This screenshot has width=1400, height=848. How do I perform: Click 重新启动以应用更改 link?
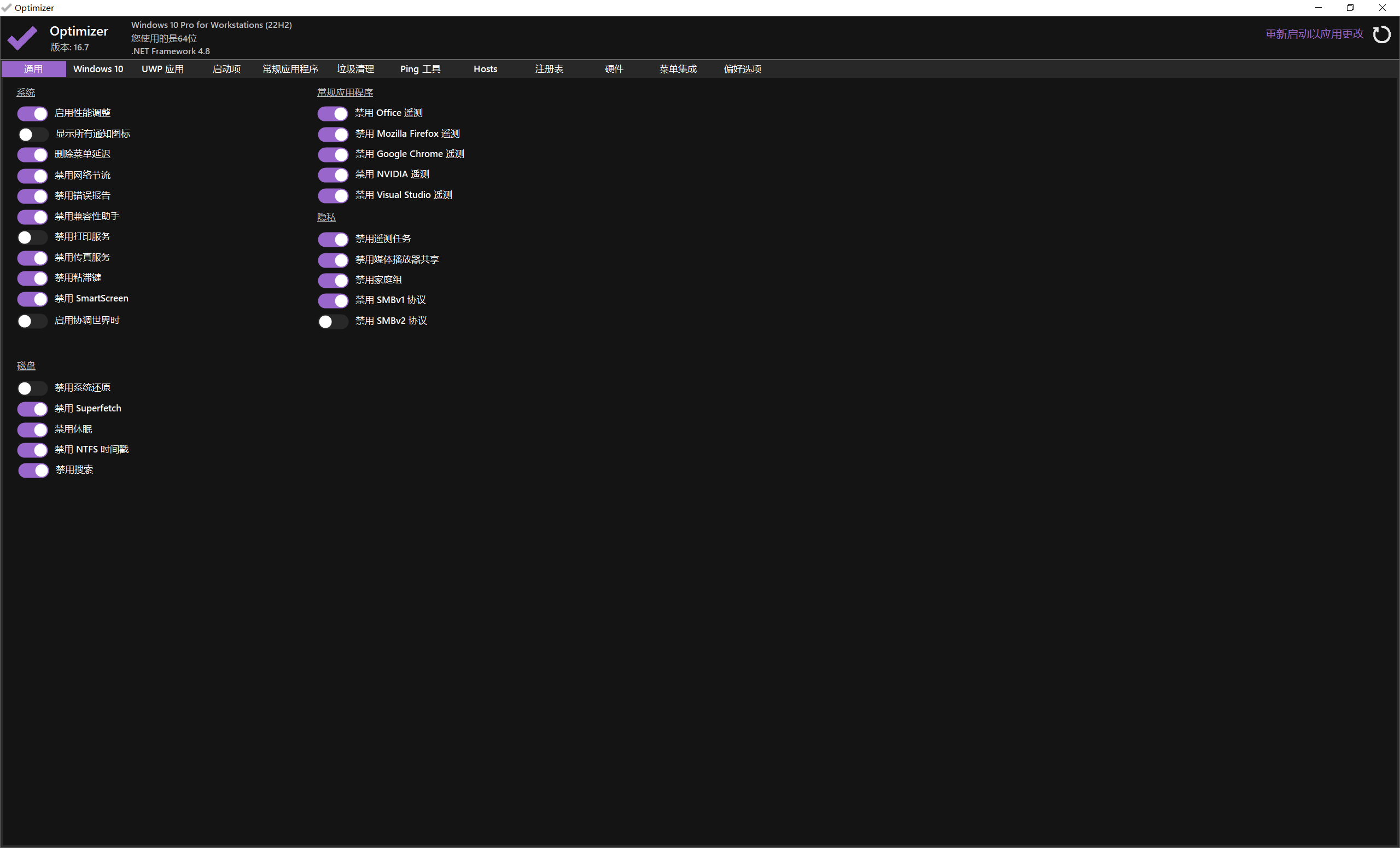1314,34
